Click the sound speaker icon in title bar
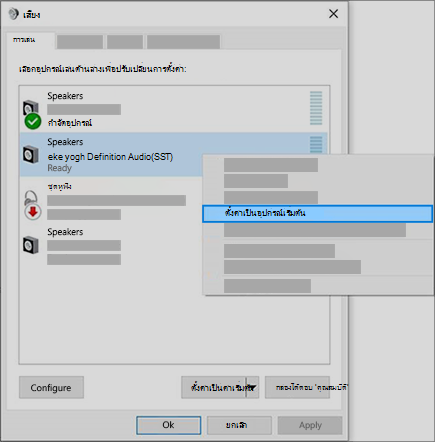The height and width of the screenshot is (442, 435). coord(13,14)
